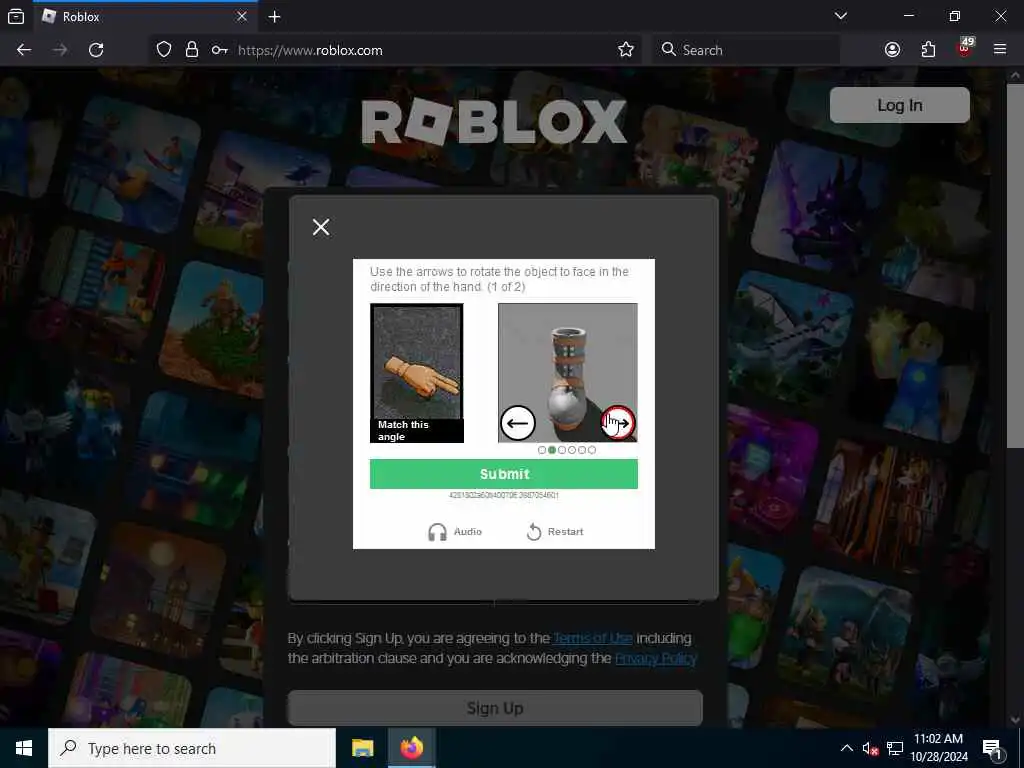Click the page vertical scrollbar thumb

1016,264
